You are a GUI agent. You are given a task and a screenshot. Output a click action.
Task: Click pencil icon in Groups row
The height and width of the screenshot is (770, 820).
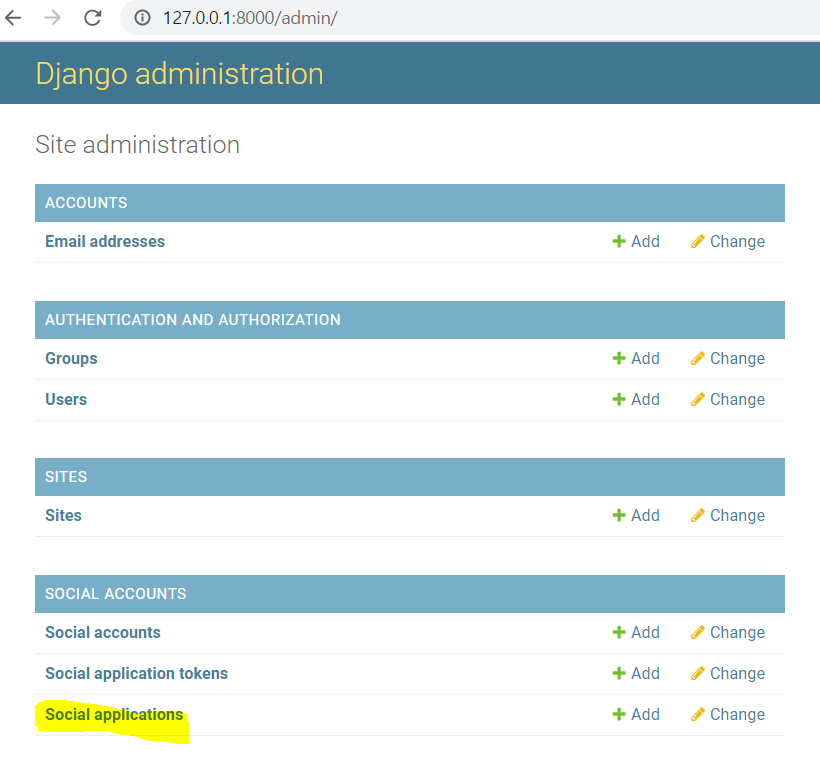pyautogui.click(x=698, y=358)
